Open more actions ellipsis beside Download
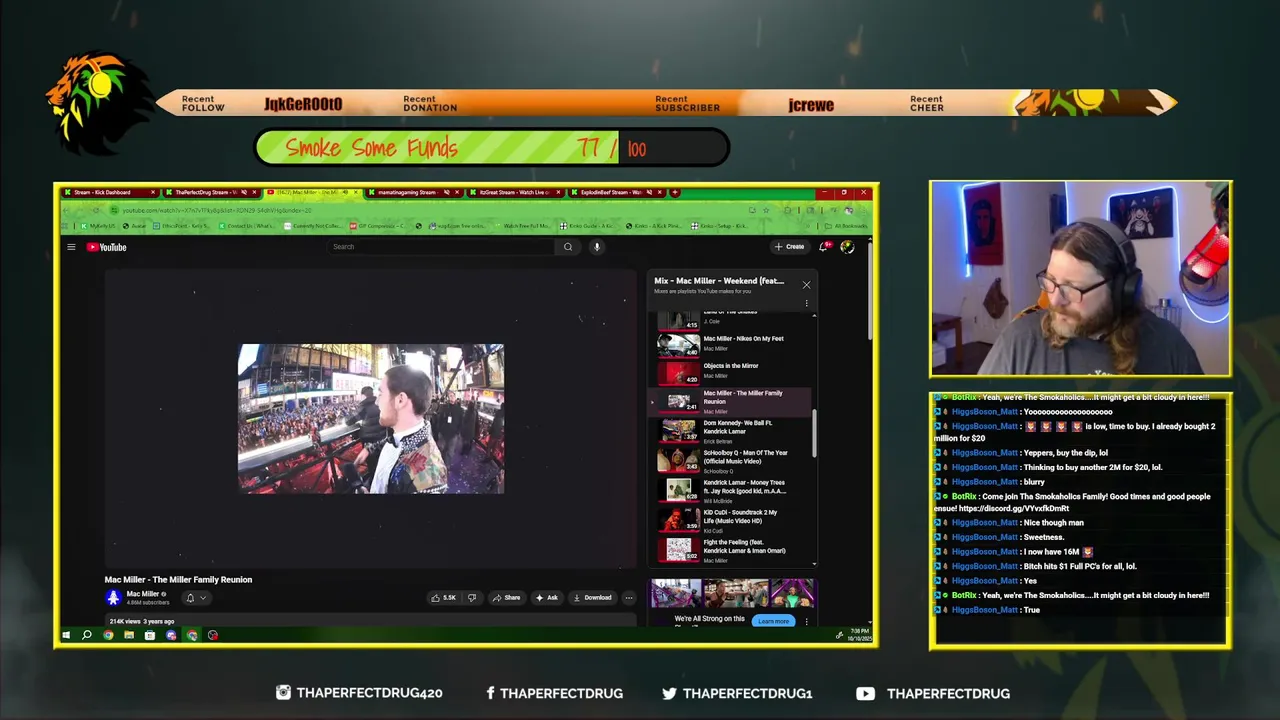1280x720 pixels. [x=628, y=598]
